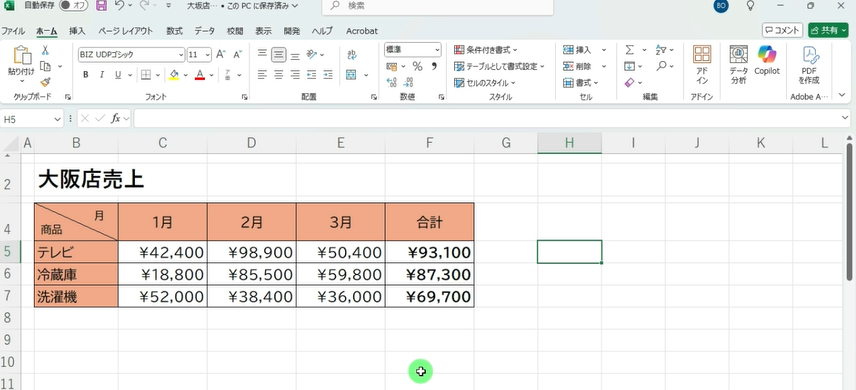Apply the borders icon

coord(146,75)
